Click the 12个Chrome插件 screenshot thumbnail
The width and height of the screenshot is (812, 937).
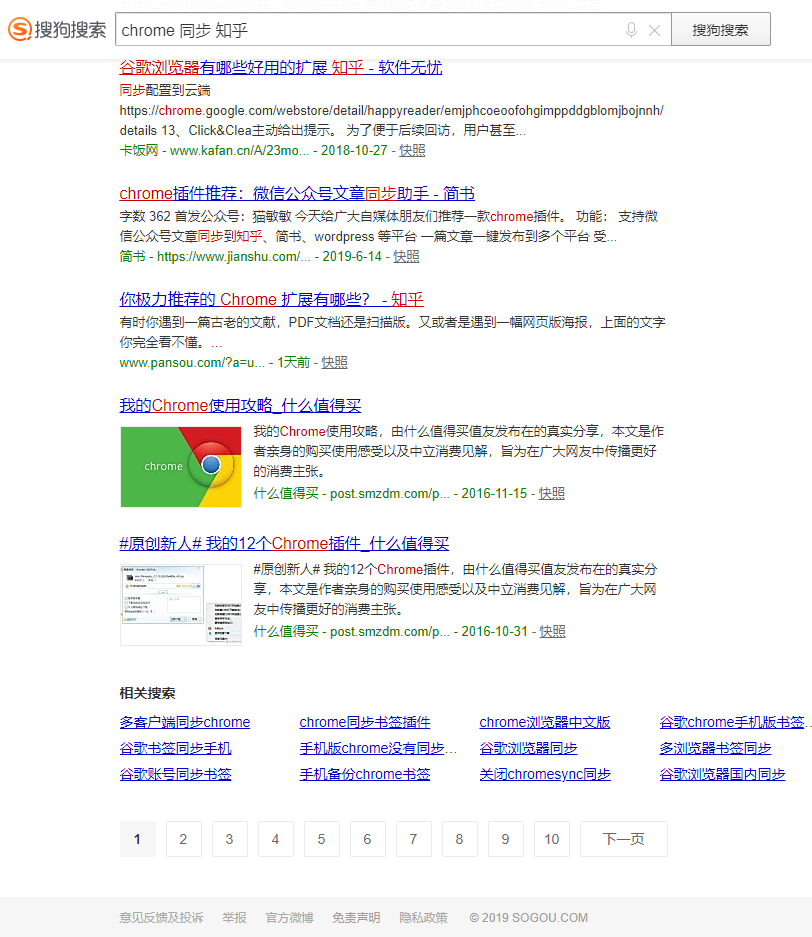click(x=181, y=605)
